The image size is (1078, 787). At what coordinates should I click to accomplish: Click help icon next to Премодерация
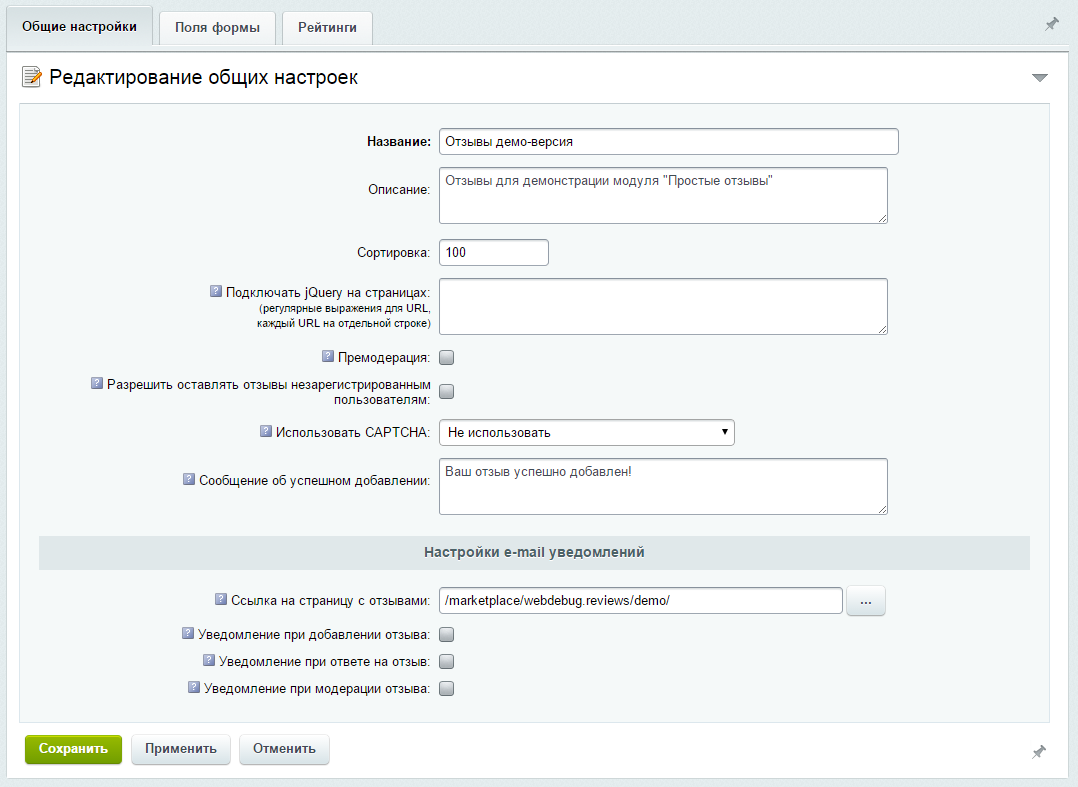point(328,356)
